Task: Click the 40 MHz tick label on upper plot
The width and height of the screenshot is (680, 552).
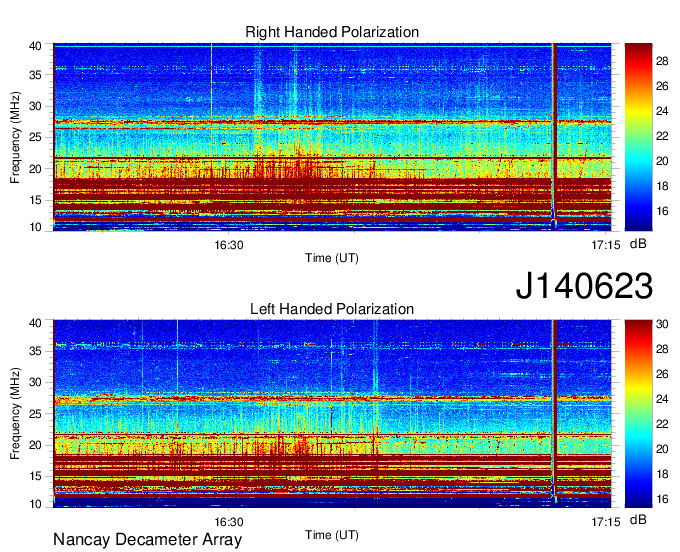Action: (35, 46)
